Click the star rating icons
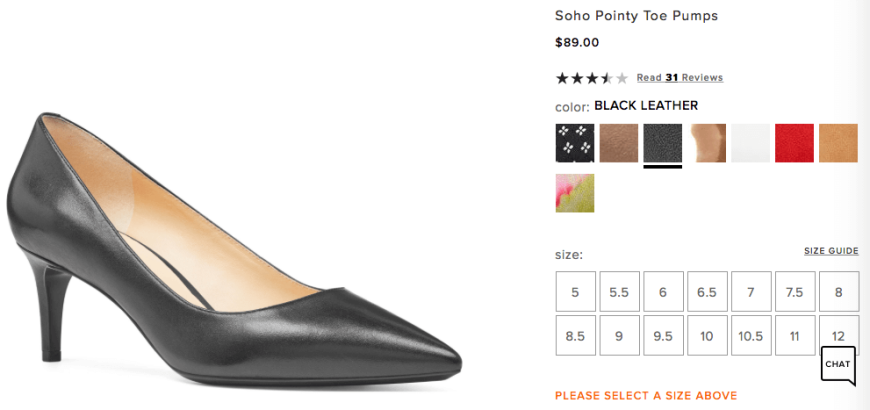 click(x=591, y=78)
